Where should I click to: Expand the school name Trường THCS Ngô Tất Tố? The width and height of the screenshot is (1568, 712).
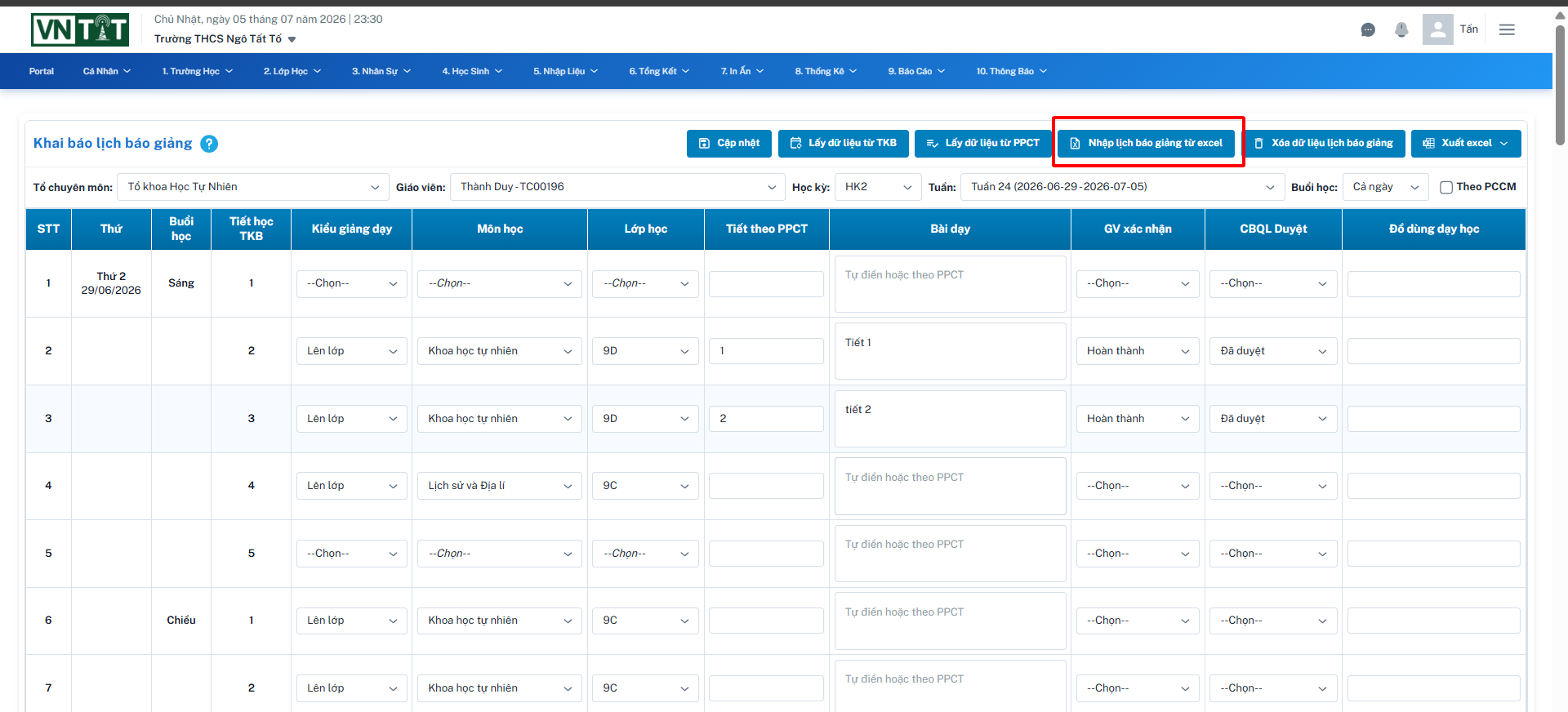[x=225, y=38]
